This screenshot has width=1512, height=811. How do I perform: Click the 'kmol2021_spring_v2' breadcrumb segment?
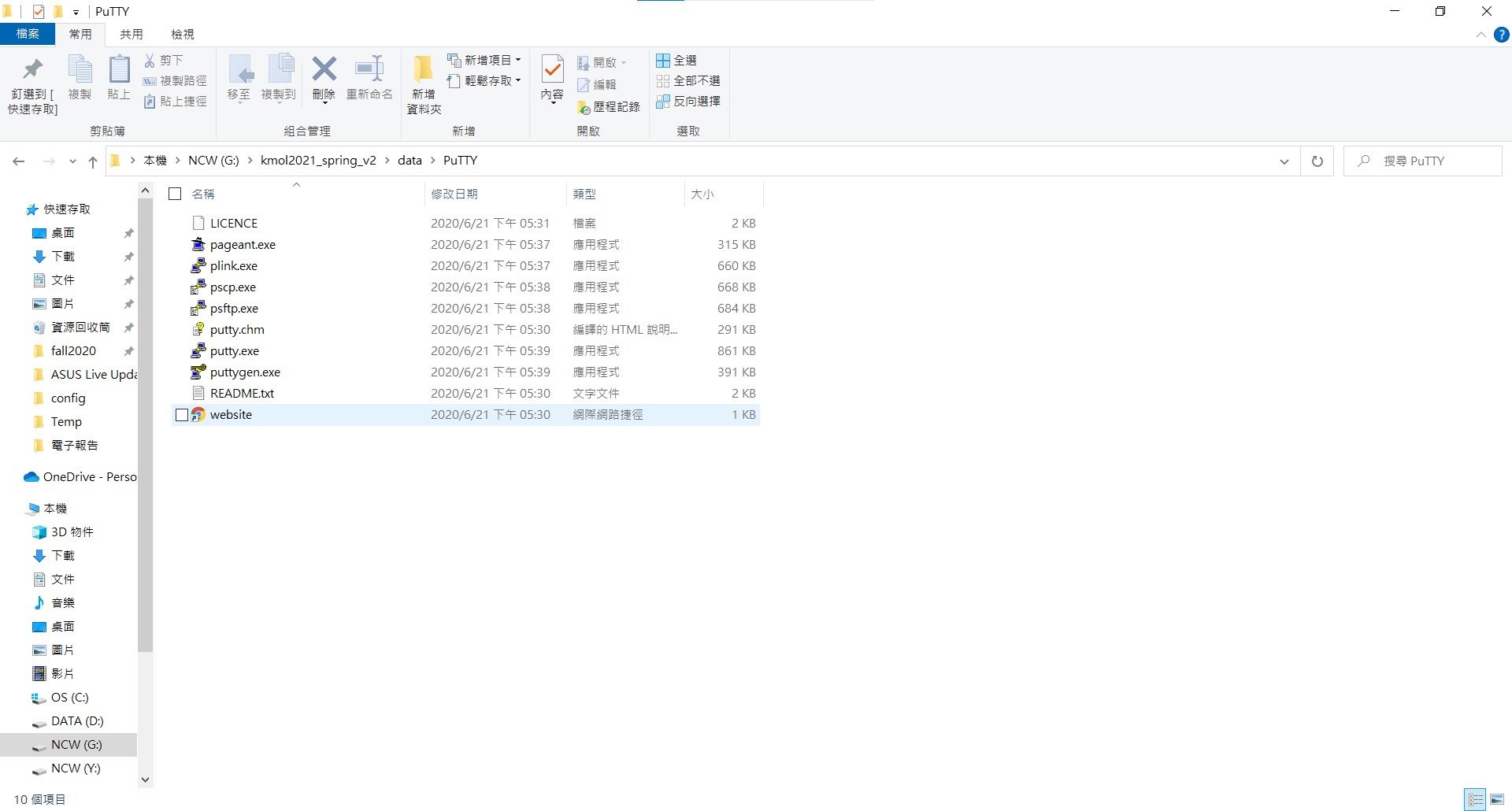click(x=318, y=161)
